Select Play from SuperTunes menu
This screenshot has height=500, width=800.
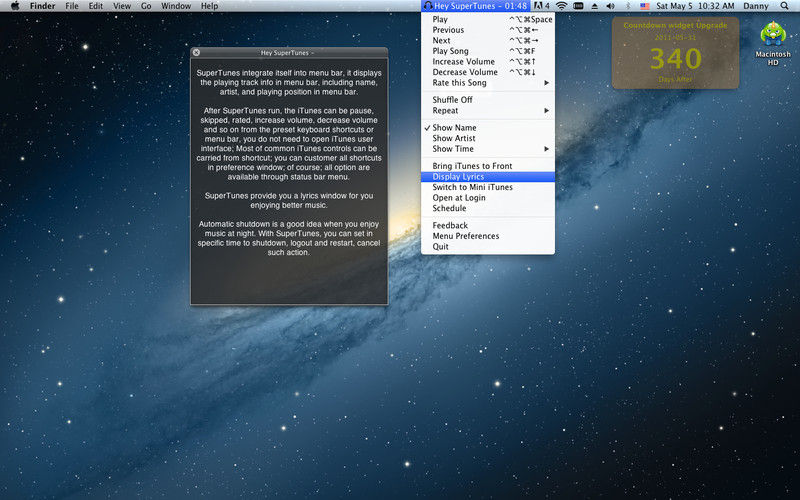coord(488,19)
